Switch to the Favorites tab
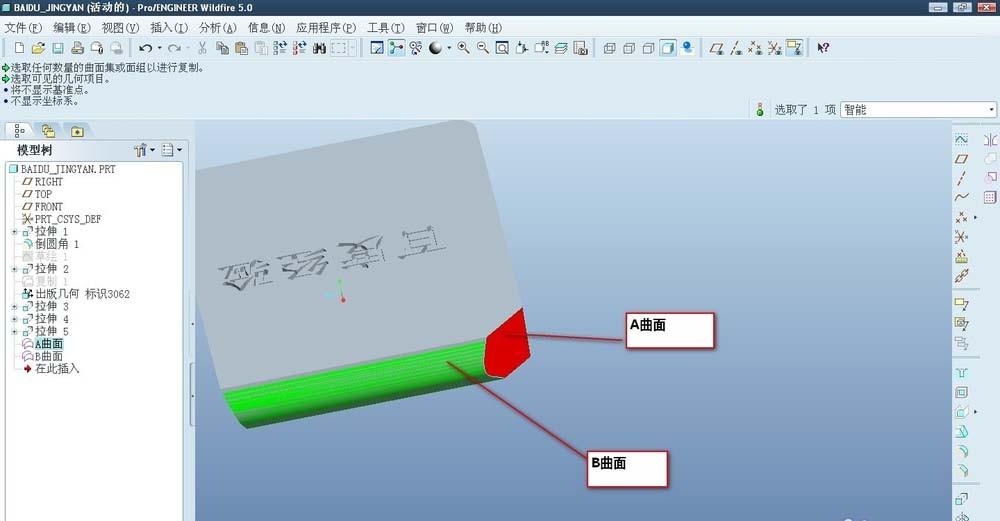Image resolution: width=1000 pixels, height=521 pixels. [x=77, y=131]
